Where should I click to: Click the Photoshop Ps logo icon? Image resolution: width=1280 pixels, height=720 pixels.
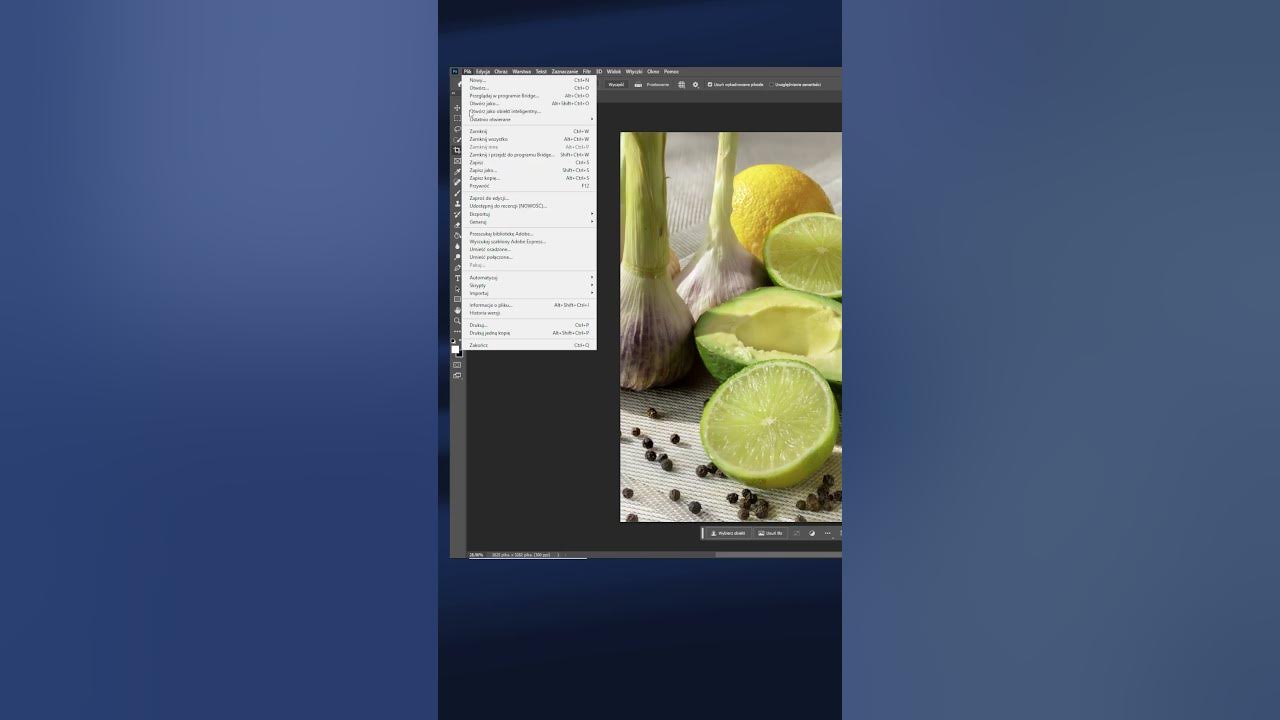454,72
